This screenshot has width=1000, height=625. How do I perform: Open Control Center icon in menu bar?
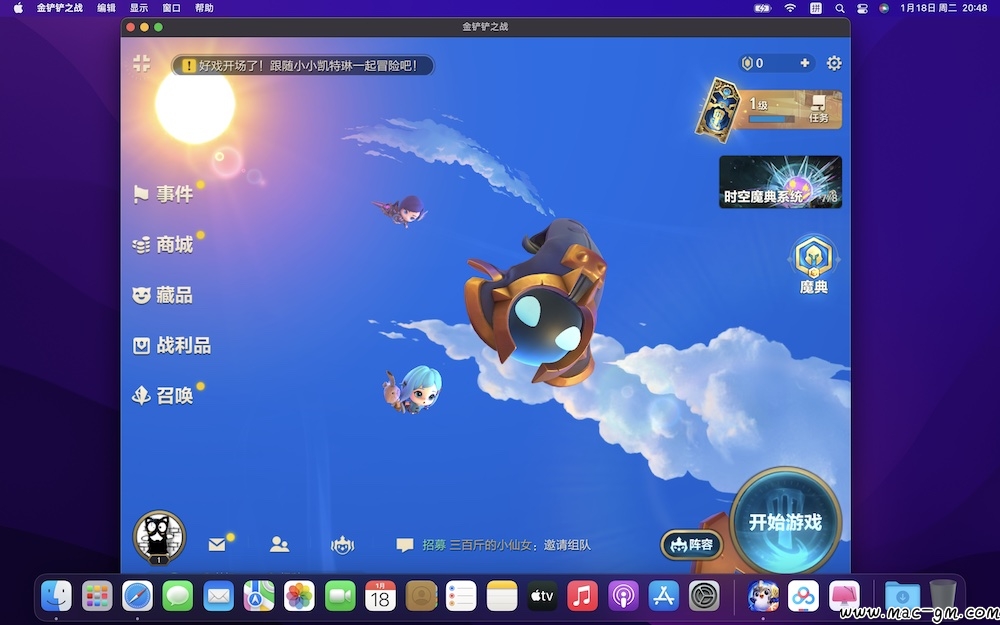click(862, 8)
